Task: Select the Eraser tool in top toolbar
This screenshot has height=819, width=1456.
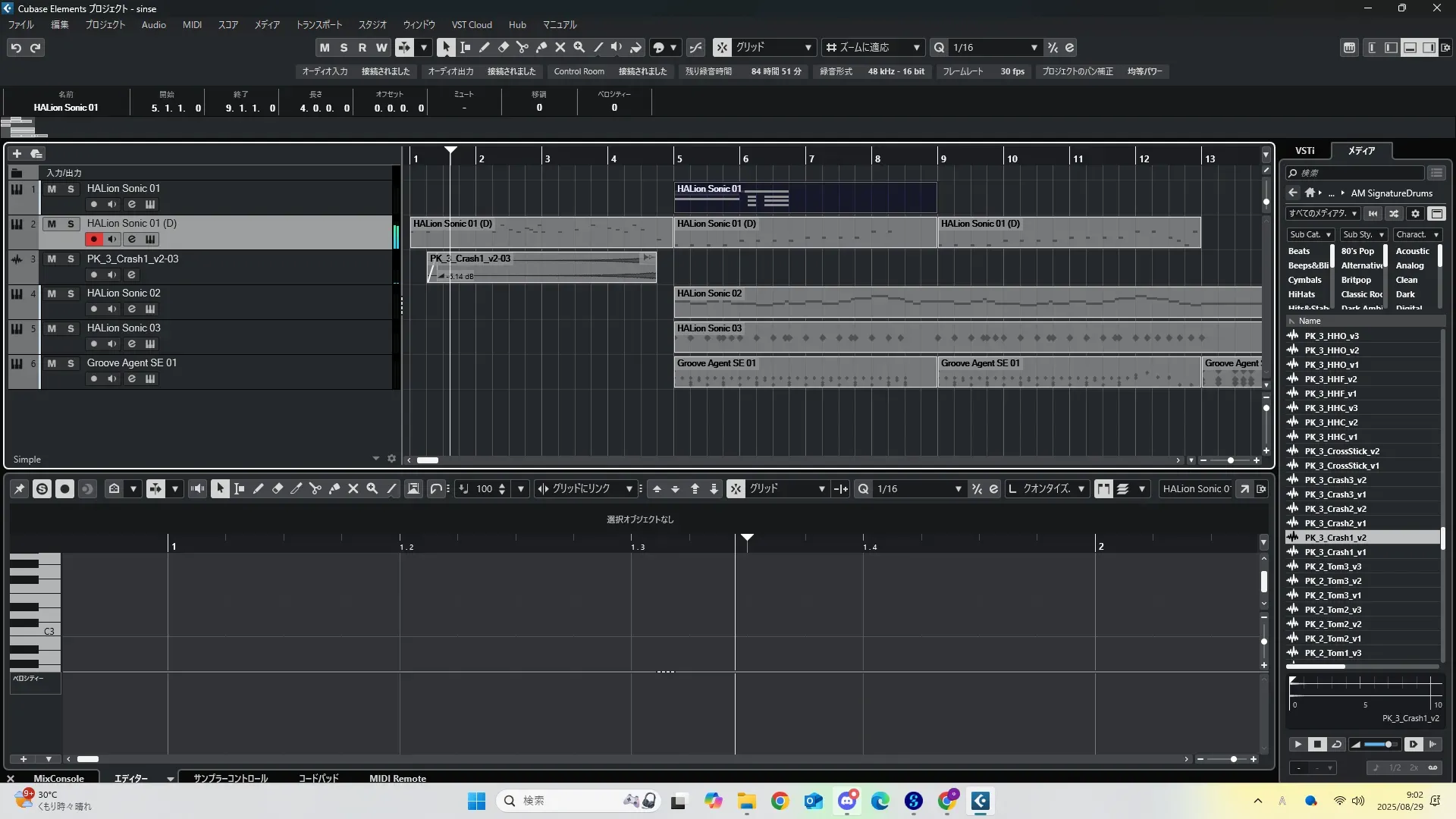Action: click(504, 47)
